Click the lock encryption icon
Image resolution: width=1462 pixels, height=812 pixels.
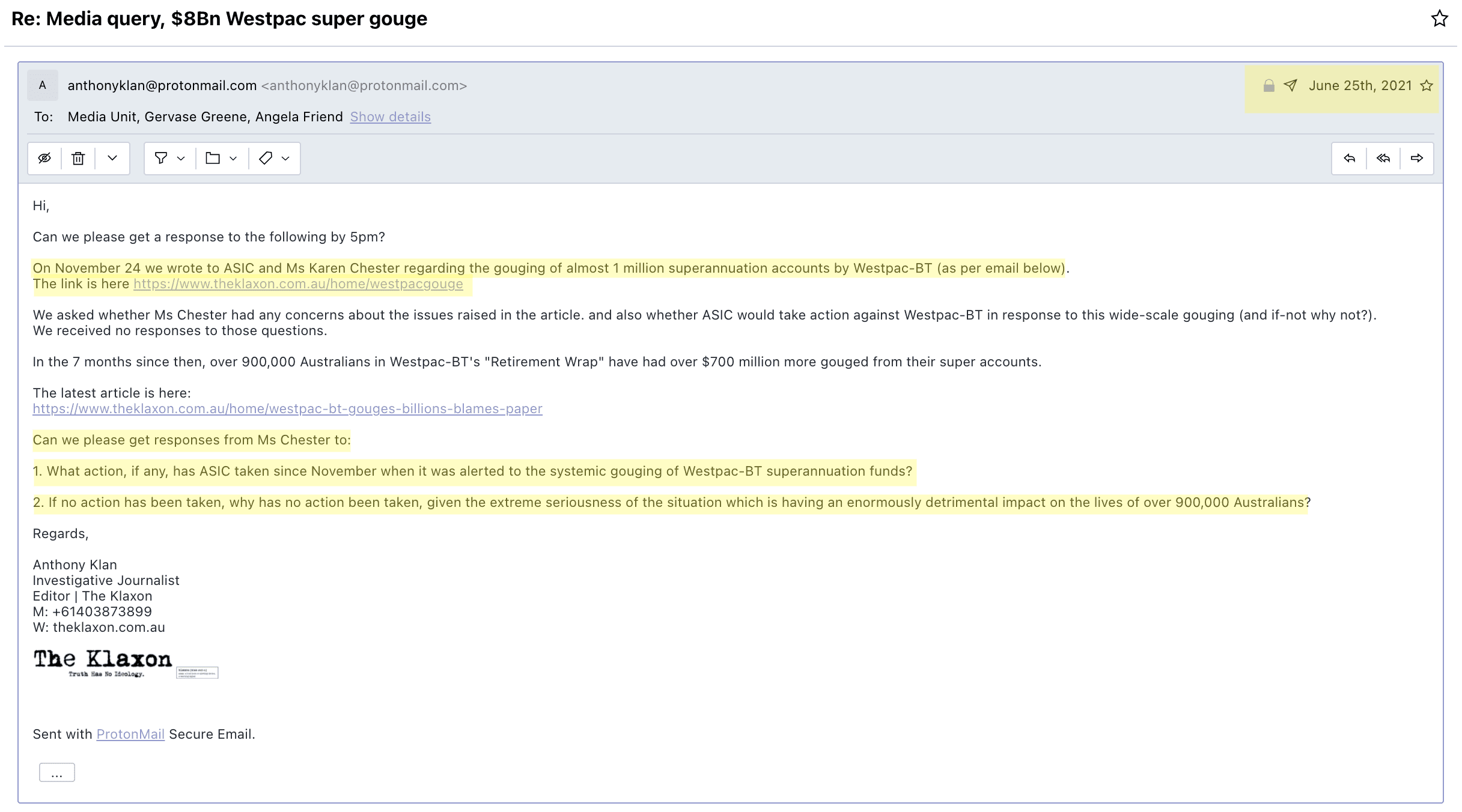click(x=1269, y=86)
